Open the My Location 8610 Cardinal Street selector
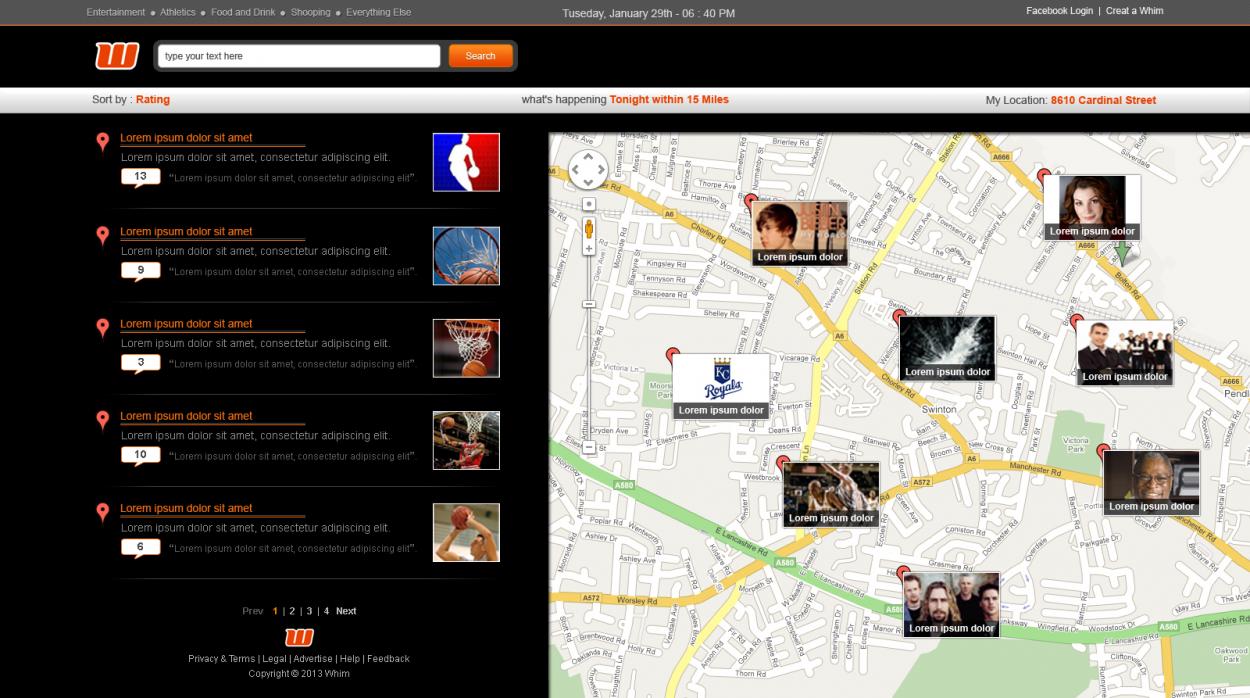 pos(1102,100)
